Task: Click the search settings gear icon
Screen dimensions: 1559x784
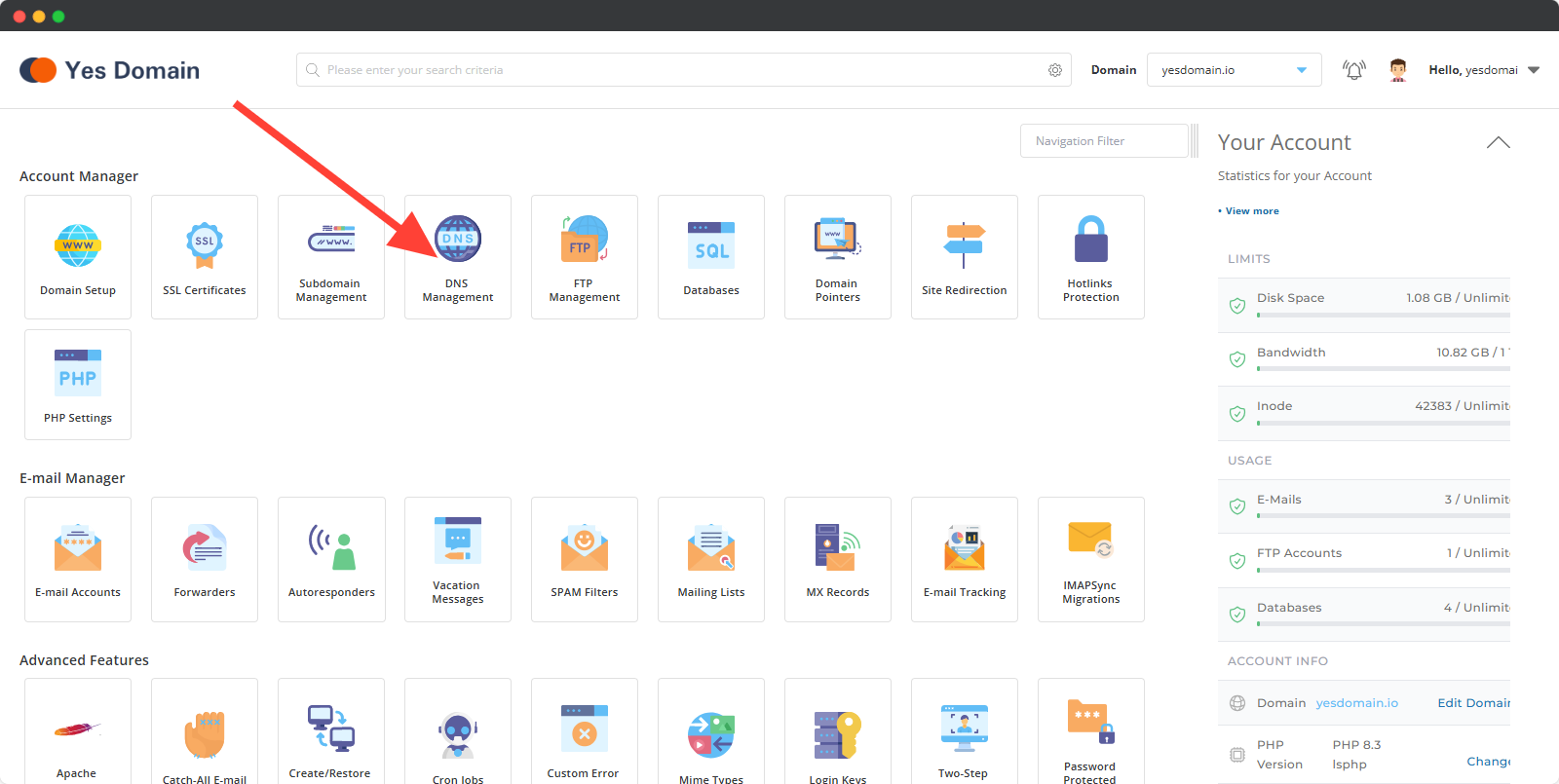Action: [x=1055, y=70]
